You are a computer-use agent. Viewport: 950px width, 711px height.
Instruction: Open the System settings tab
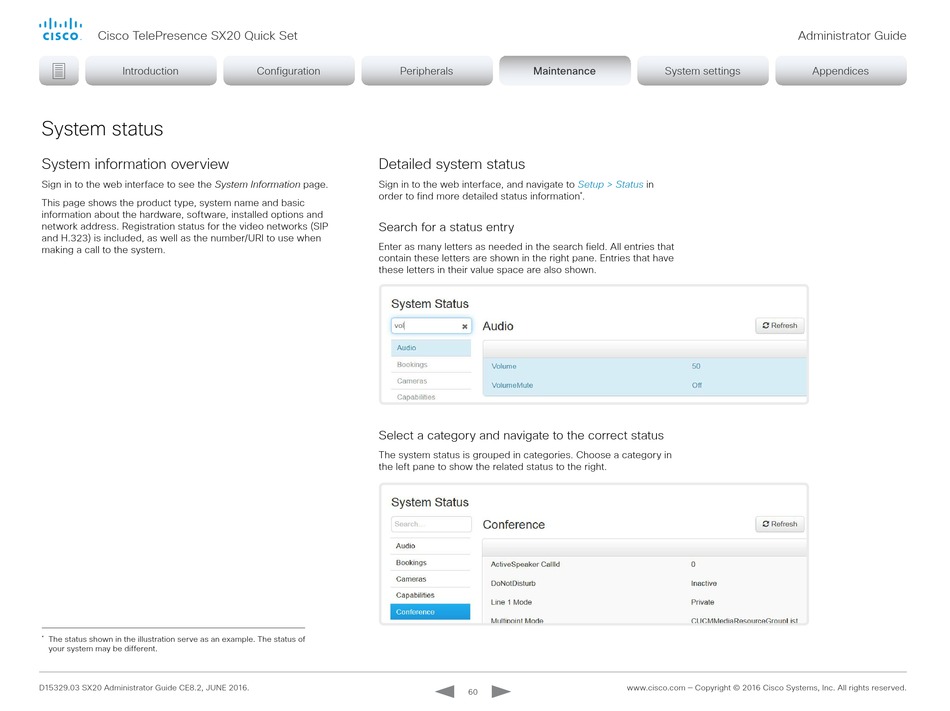click(703, 71)
